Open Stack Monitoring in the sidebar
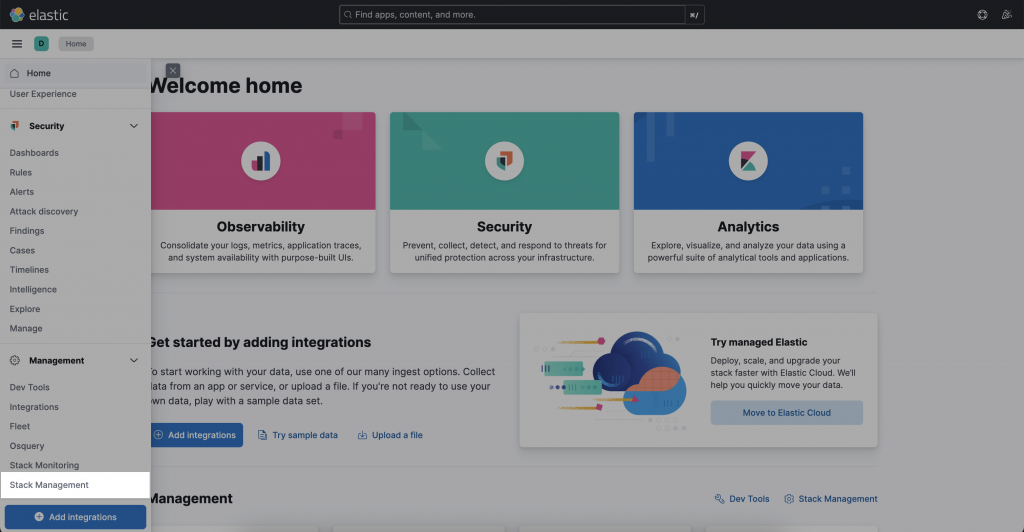 pyautogui.click(x=44, y=465)
